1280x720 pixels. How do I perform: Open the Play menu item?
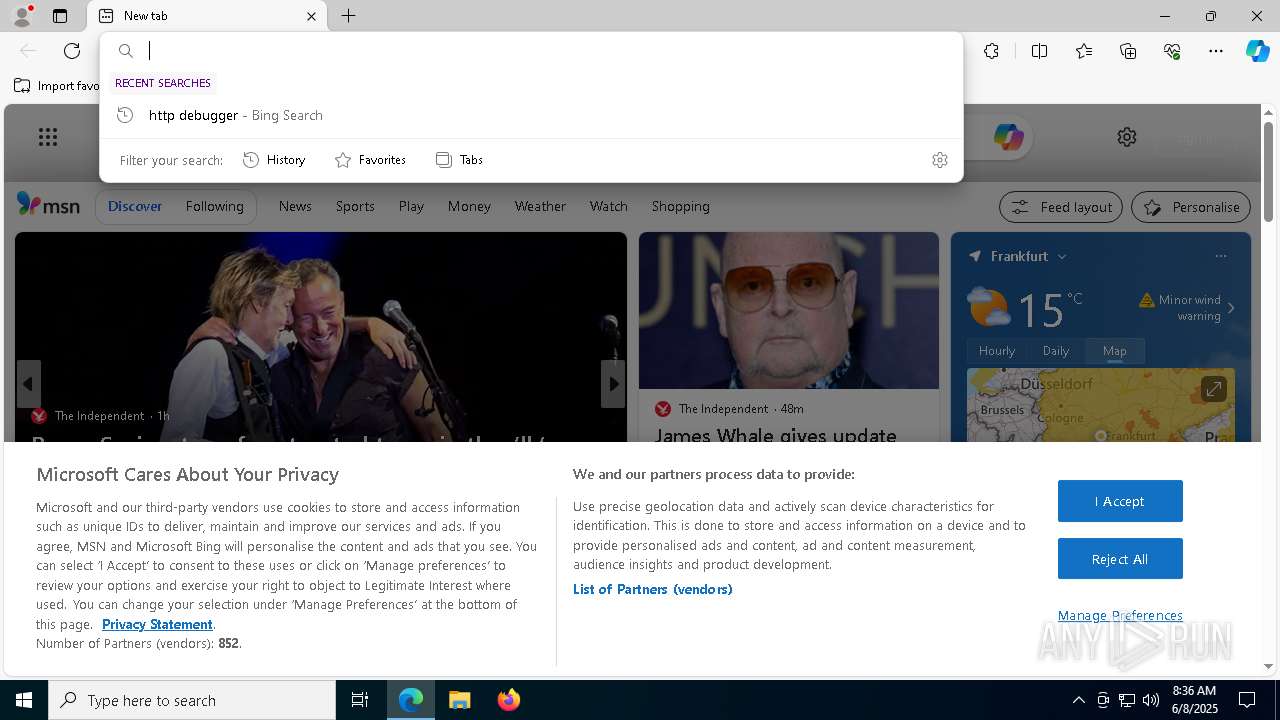click(411, 206)
